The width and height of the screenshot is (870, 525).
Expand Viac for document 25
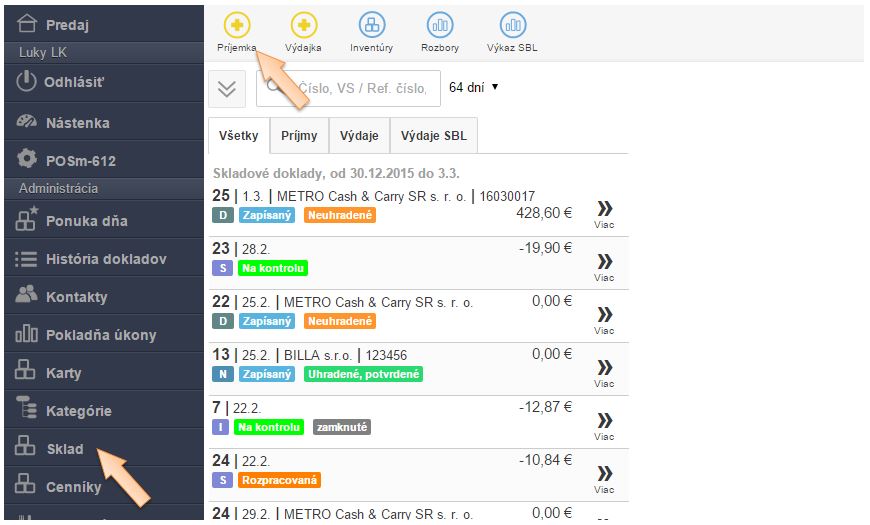point(604,212)
